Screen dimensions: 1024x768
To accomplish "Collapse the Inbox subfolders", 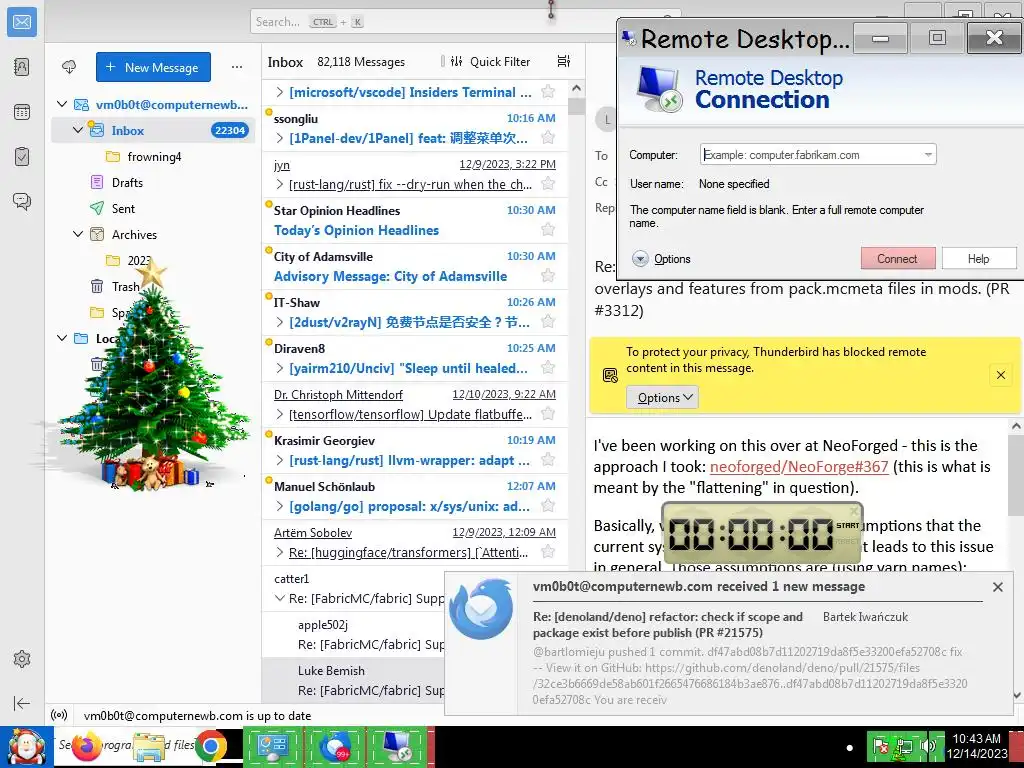I will pos(78,130).
